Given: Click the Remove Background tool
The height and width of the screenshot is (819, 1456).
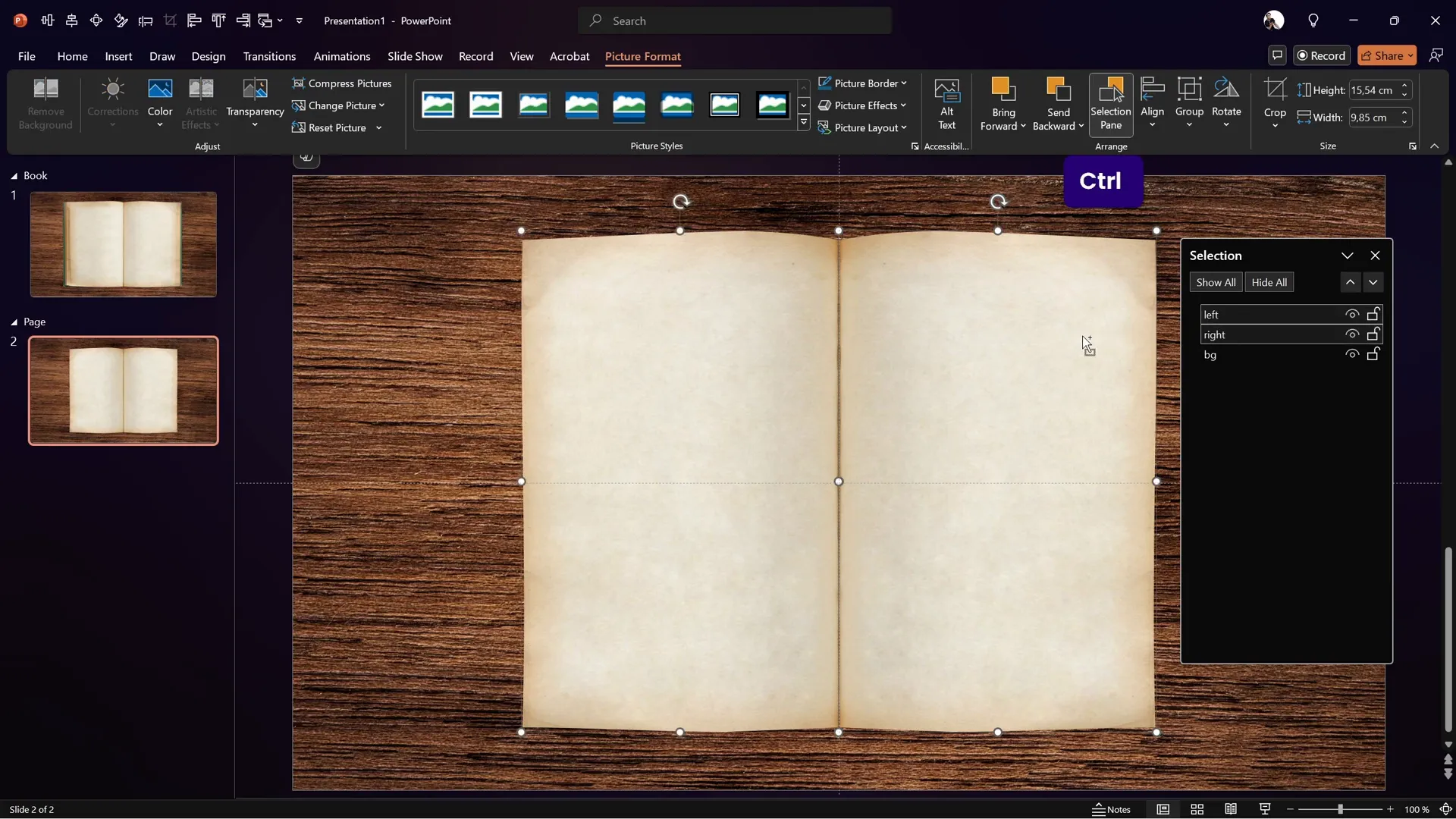Looking at the screenshot, I should 45,104.
